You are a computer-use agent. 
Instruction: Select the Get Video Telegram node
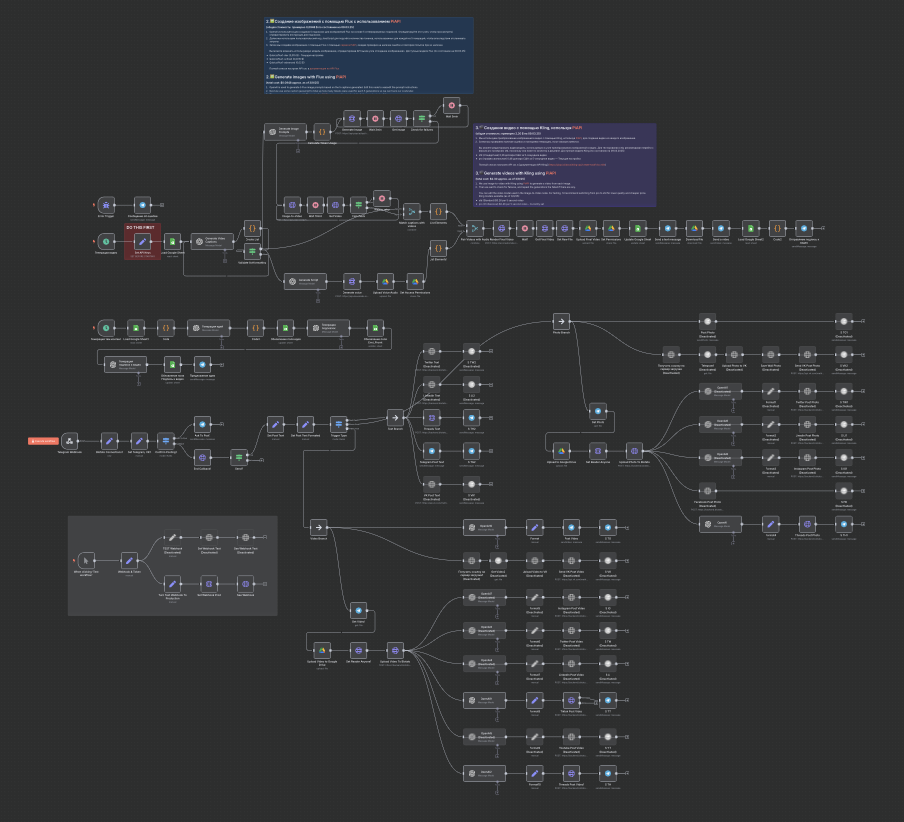point(359,610)
